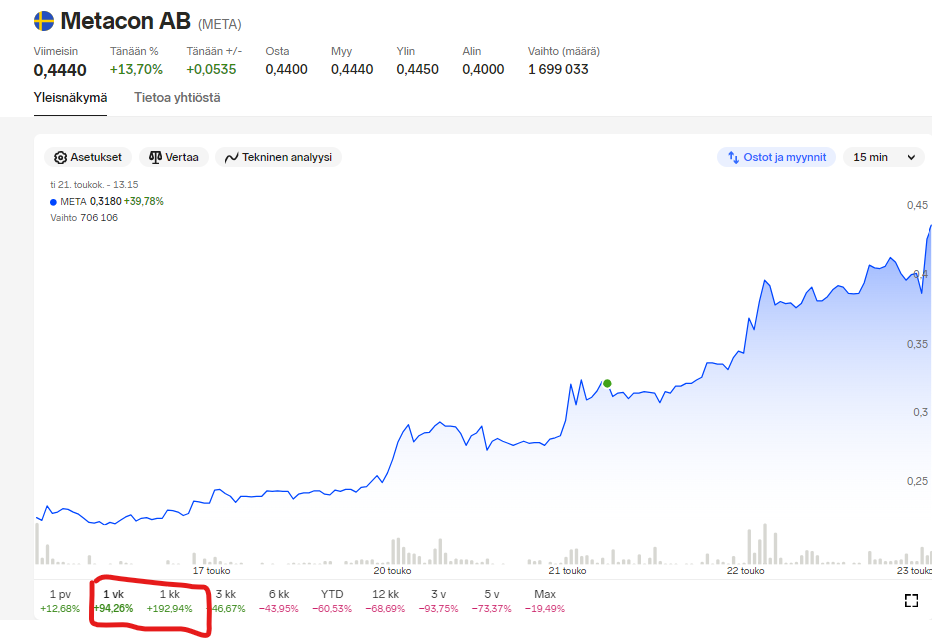
Task: Click the arrows icon in Ostot ja myynnit
Action: click(733, 158)
